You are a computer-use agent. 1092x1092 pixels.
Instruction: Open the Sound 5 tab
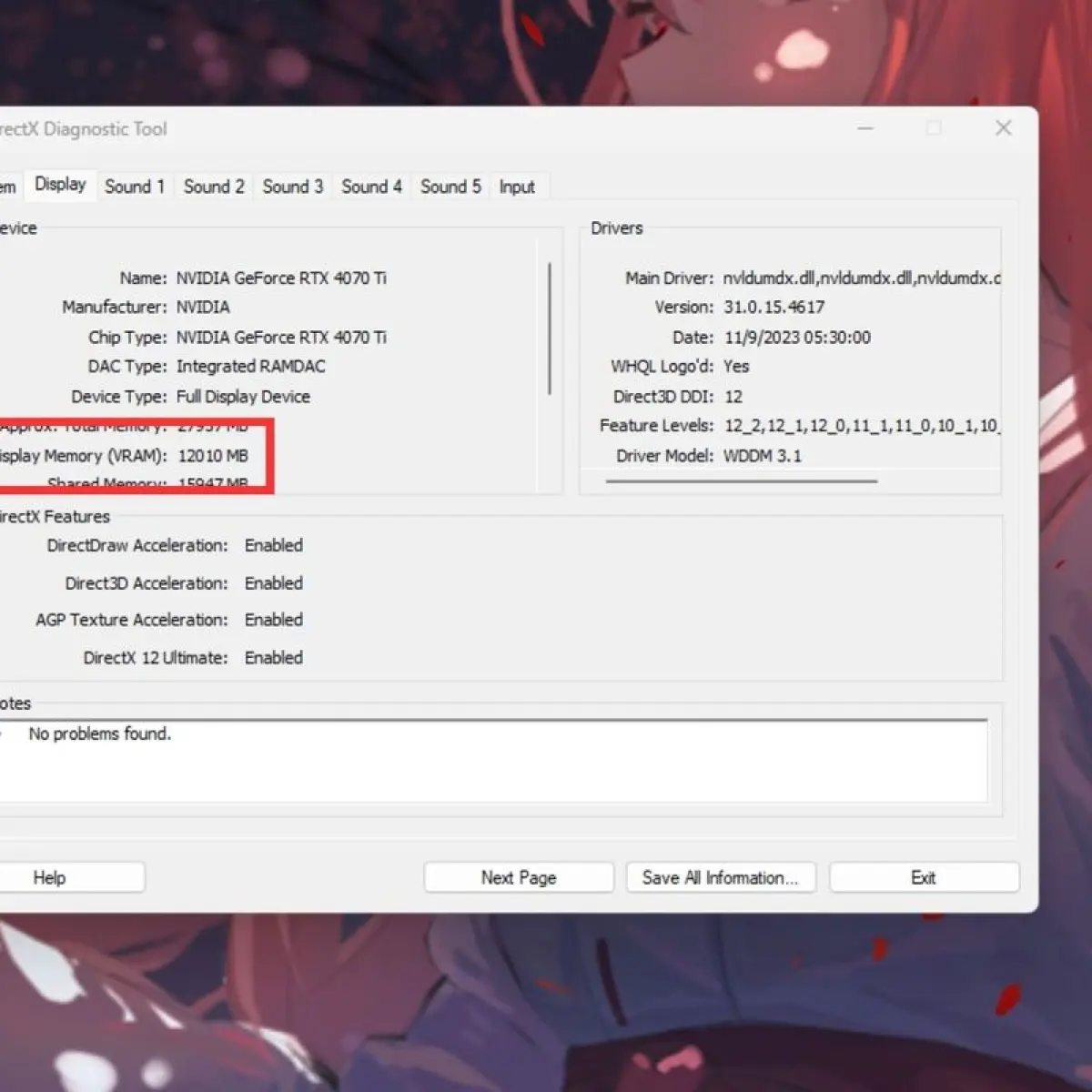coord(450,187)
